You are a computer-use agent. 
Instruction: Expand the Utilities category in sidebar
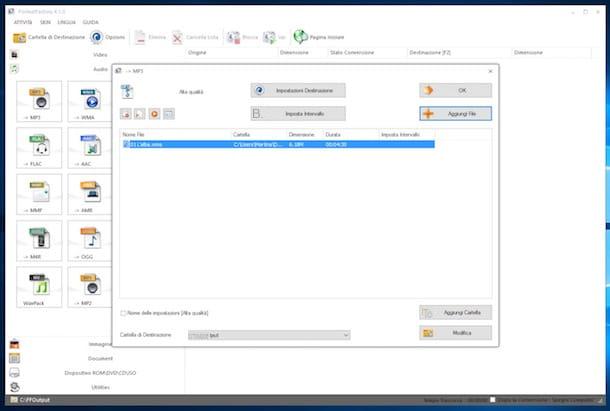click(100, 387)
